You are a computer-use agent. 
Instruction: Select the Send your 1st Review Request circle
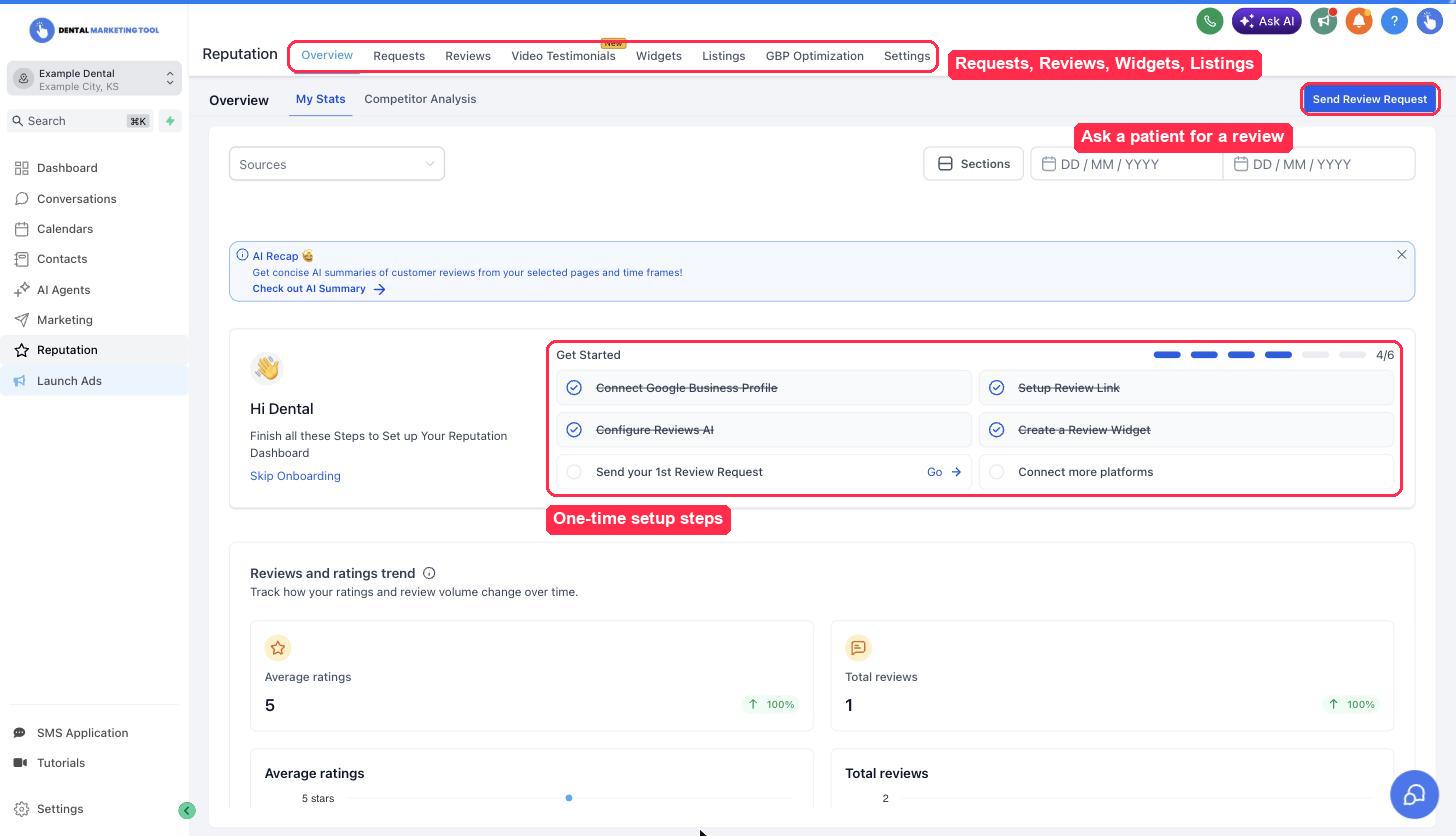coord(574,472)
